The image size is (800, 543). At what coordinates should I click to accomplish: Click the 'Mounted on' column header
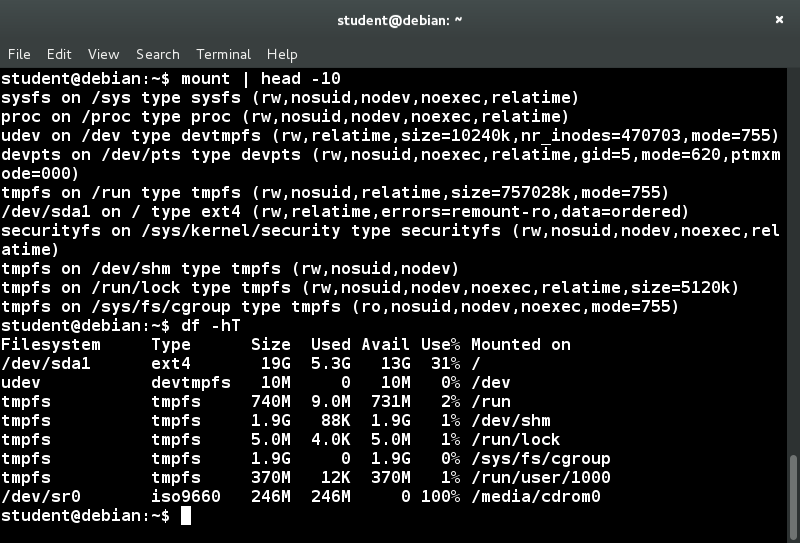tap(521, 344)
